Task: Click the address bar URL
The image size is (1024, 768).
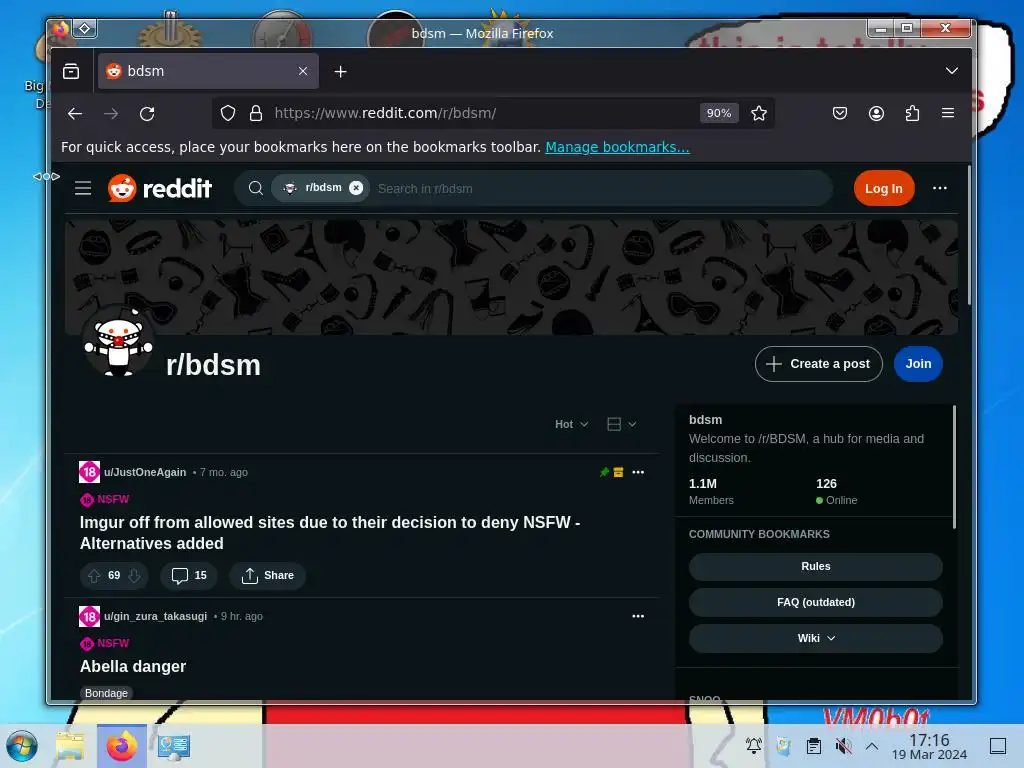Action: (385, 113)
